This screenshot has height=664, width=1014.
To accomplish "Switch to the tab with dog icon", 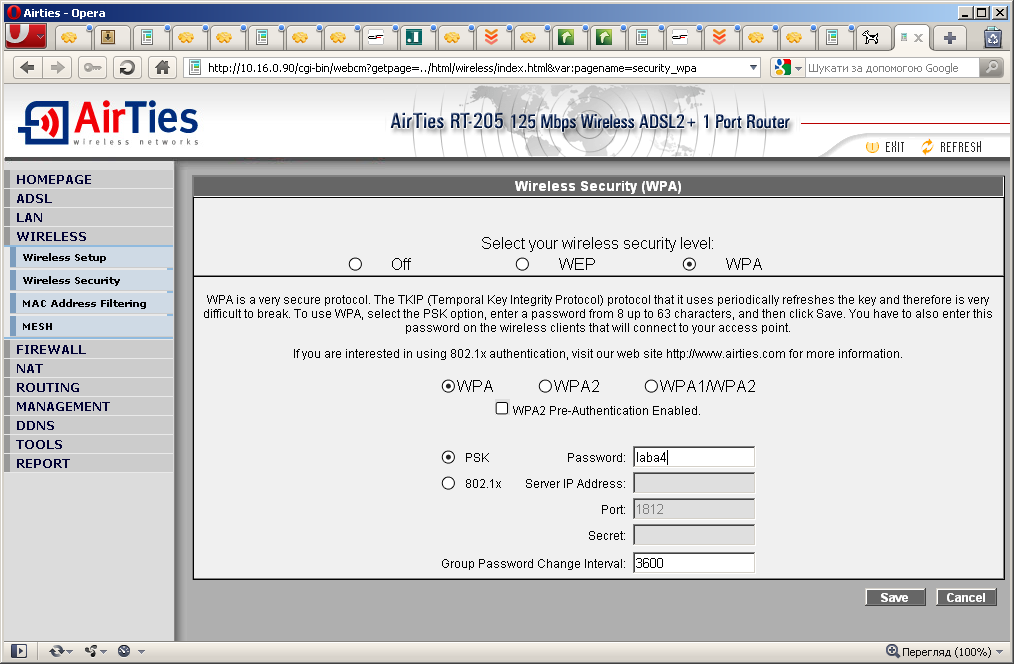I will pyautogui.click(x=870, y=37).
